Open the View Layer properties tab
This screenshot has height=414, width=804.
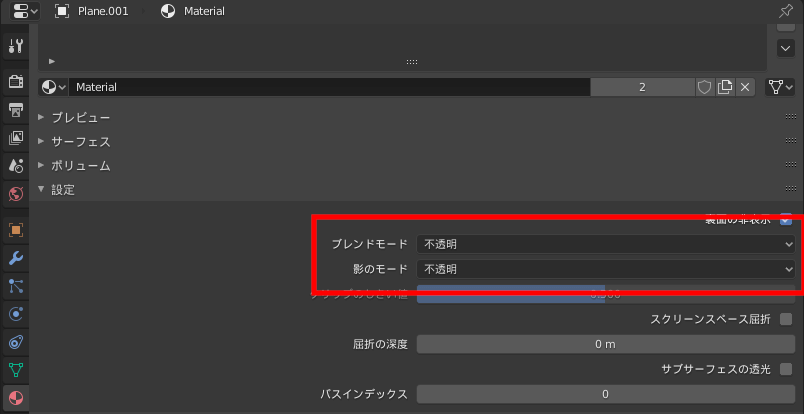15,137
